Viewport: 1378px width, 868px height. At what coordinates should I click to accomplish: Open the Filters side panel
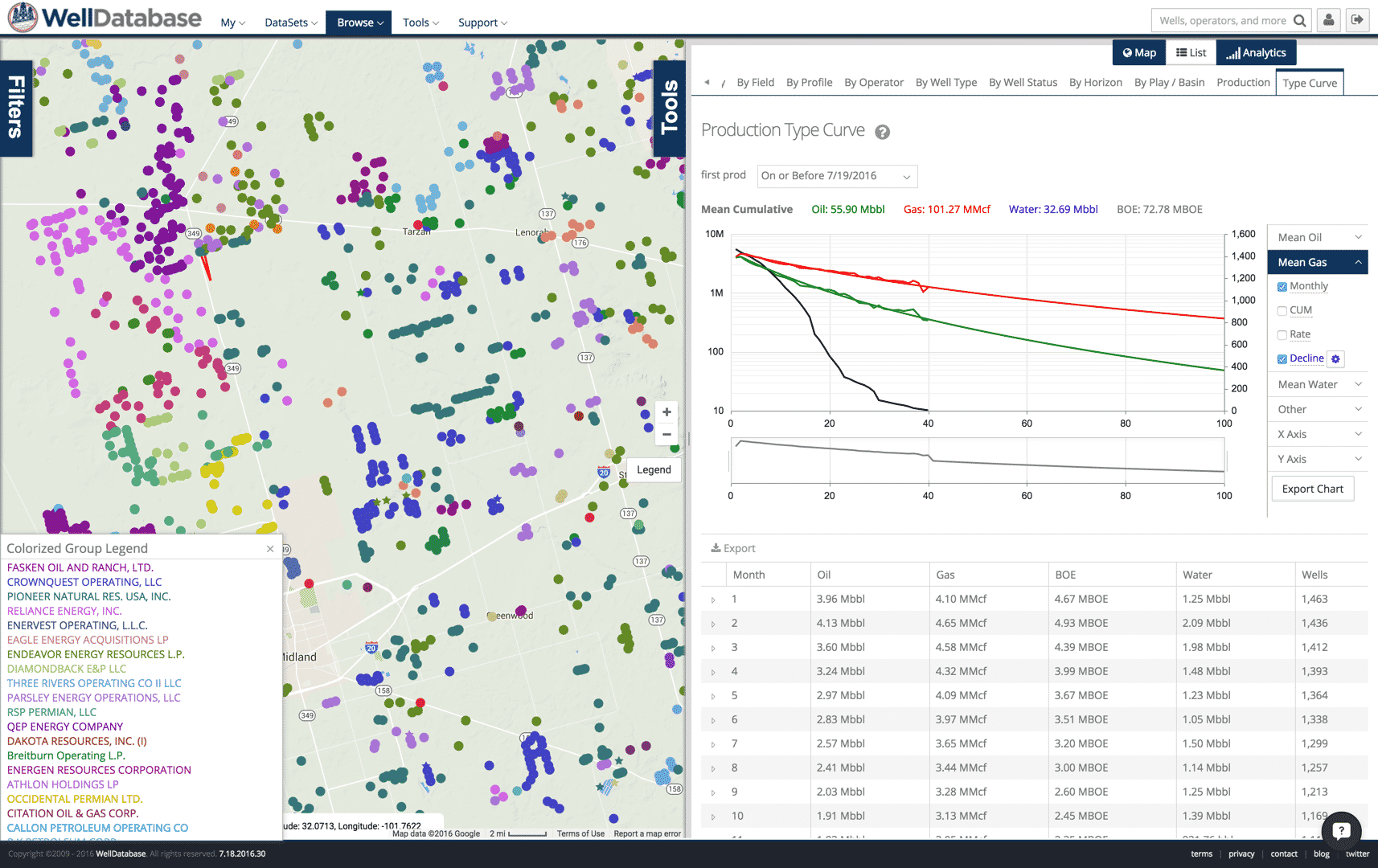(x=16, y=108)
